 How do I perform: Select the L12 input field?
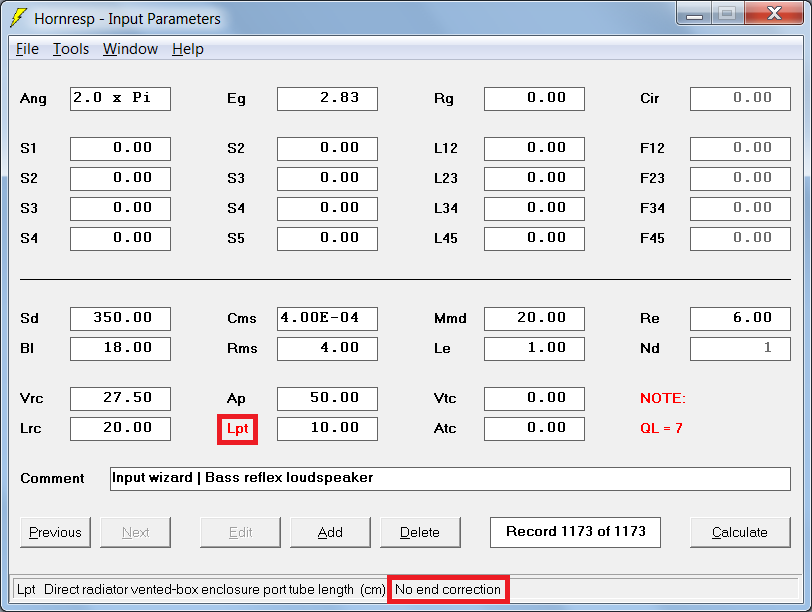pyautogui.click(x=534, y=149)
